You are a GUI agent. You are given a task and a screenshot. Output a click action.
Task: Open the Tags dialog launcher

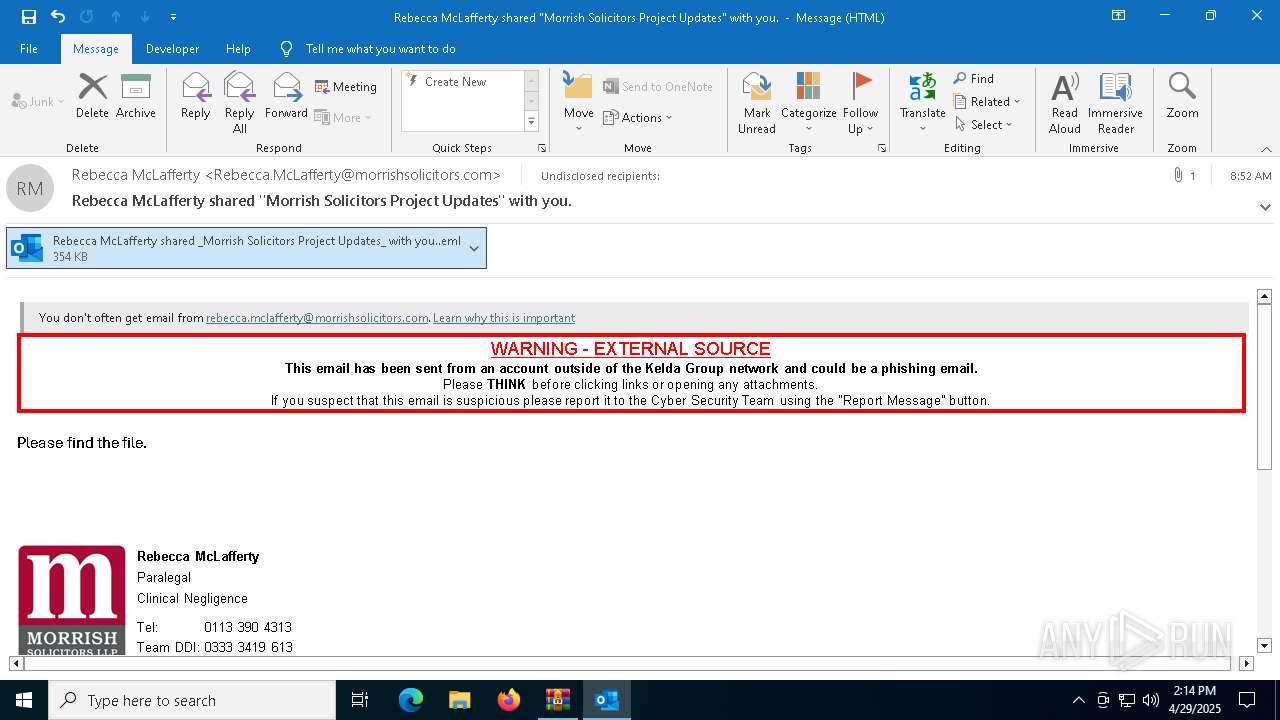click(882, 148)
